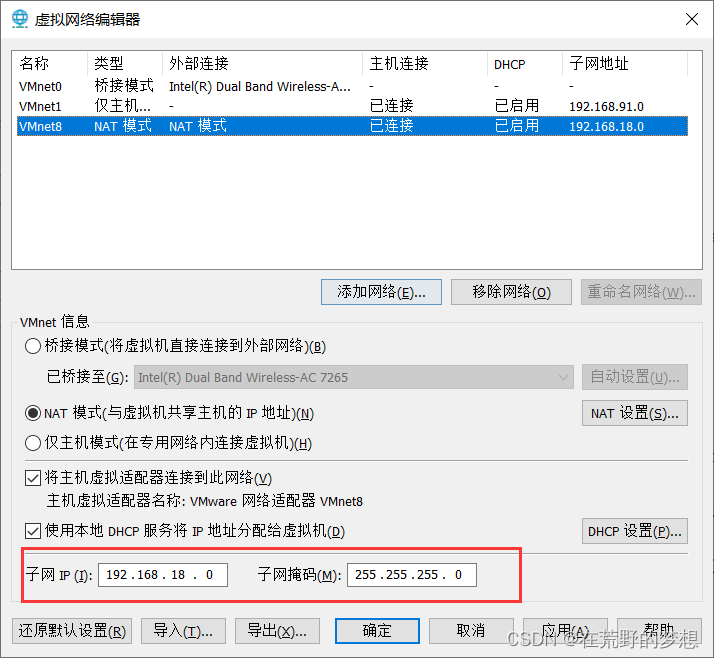The image size is (714, 658).
Task: Click subnet address 192.168.91.0 cell
Action: point(607,107)
